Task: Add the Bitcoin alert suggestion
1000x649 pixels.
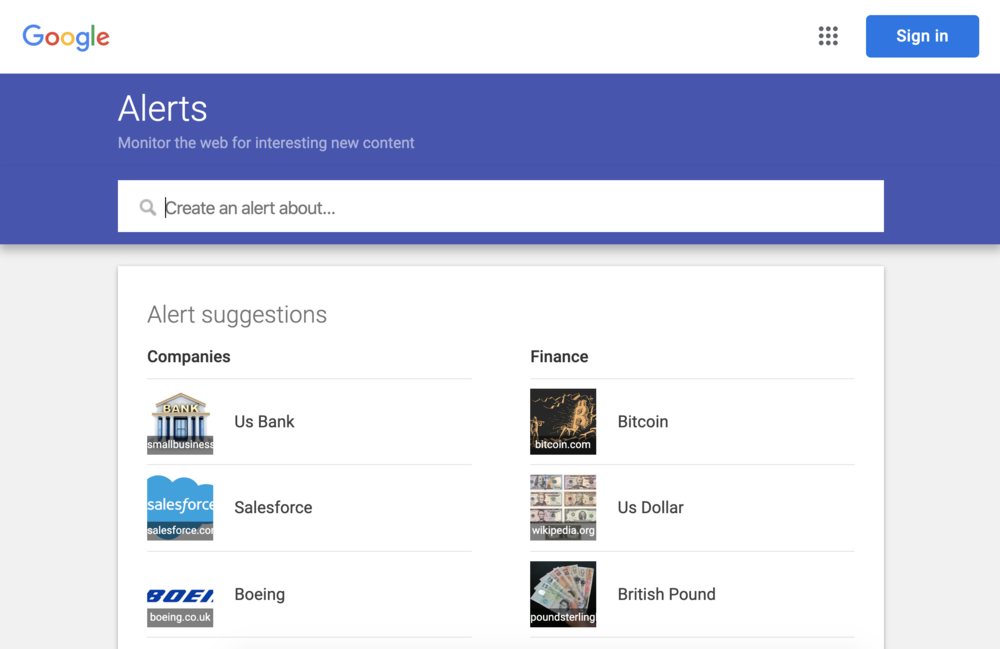Action: [642, 421]
